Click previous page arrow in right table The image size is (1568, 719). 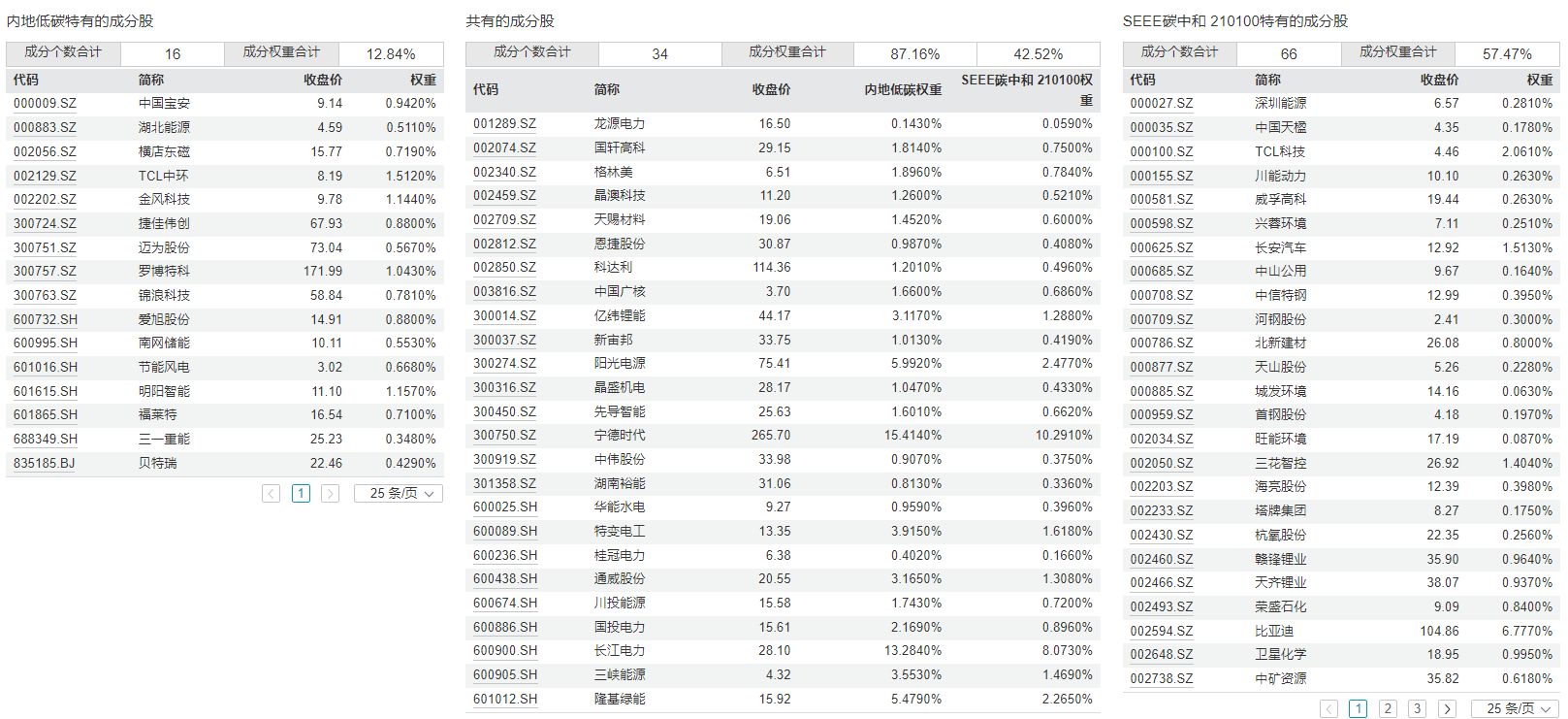tap(1329, 708)
